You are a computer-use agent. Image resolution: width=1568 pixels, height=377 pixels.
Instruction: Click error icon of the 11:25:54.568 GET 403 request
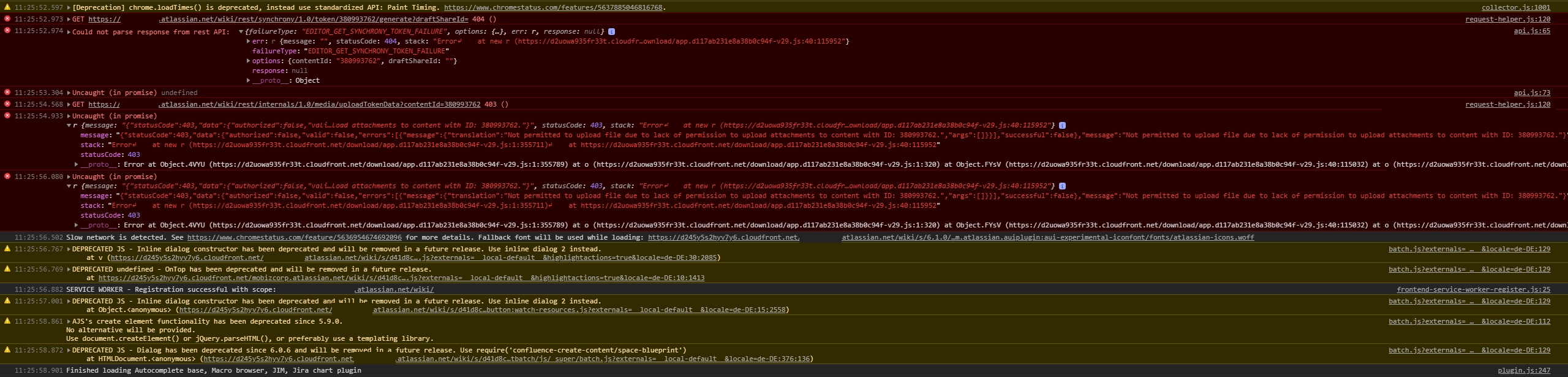[7, 104]
